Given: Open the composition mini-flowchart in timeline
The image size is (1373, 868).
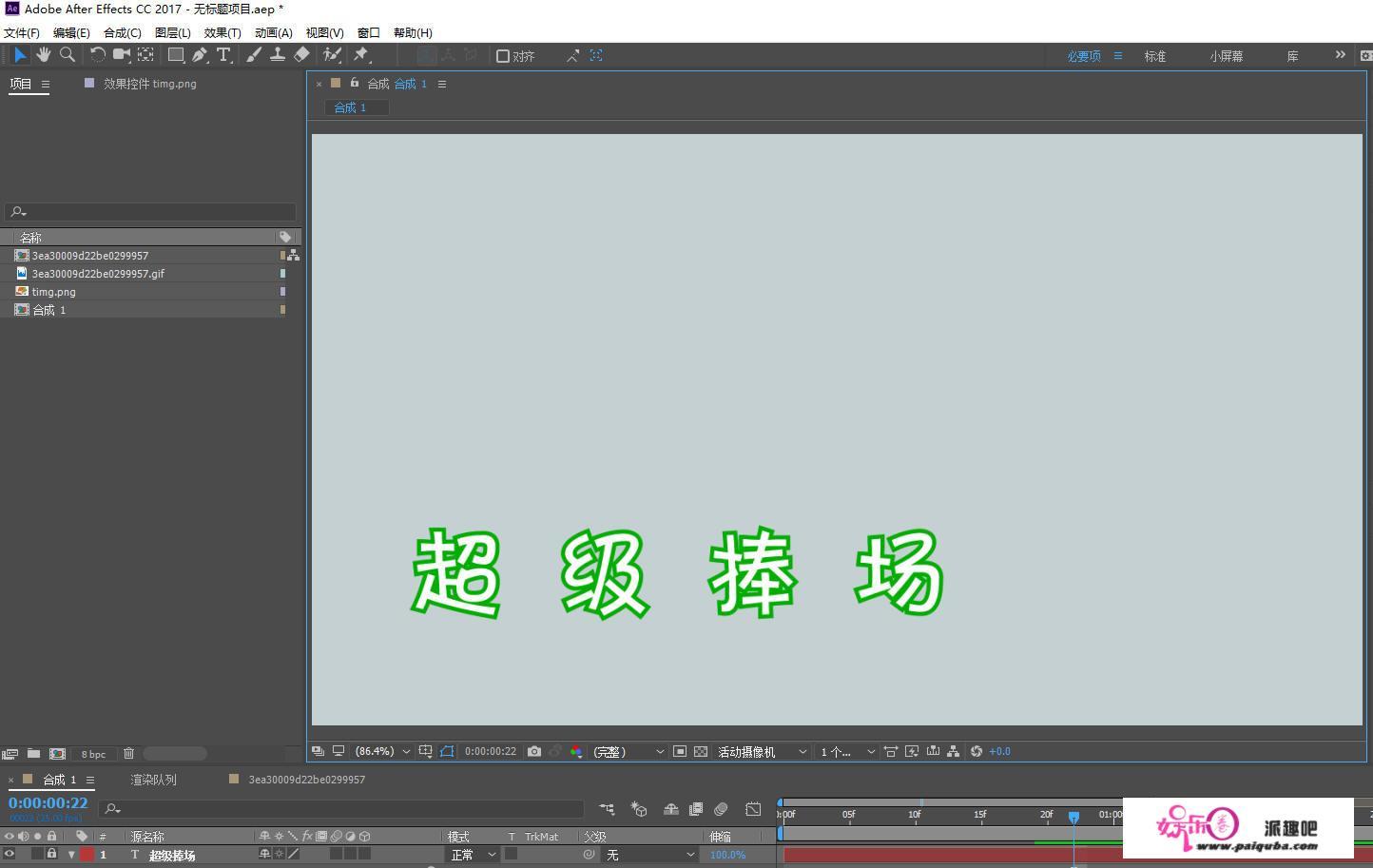Looking at the screenshot, I should [607, 809].
